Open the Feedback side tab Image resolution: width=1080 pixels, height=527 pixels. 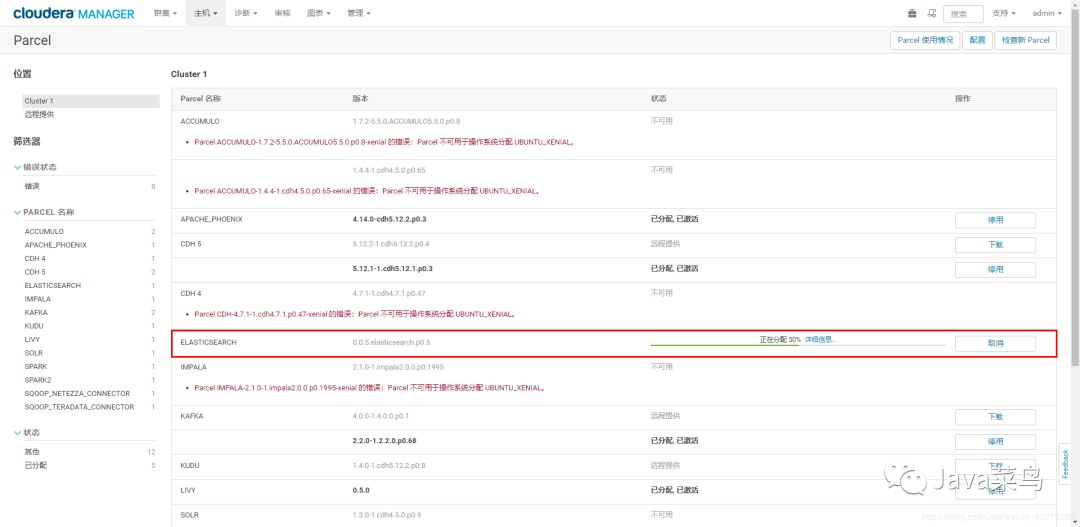1065,464
